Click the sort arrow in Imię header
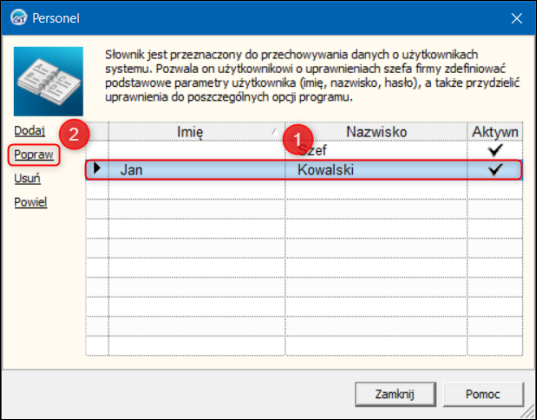 [x=275, y=132]
